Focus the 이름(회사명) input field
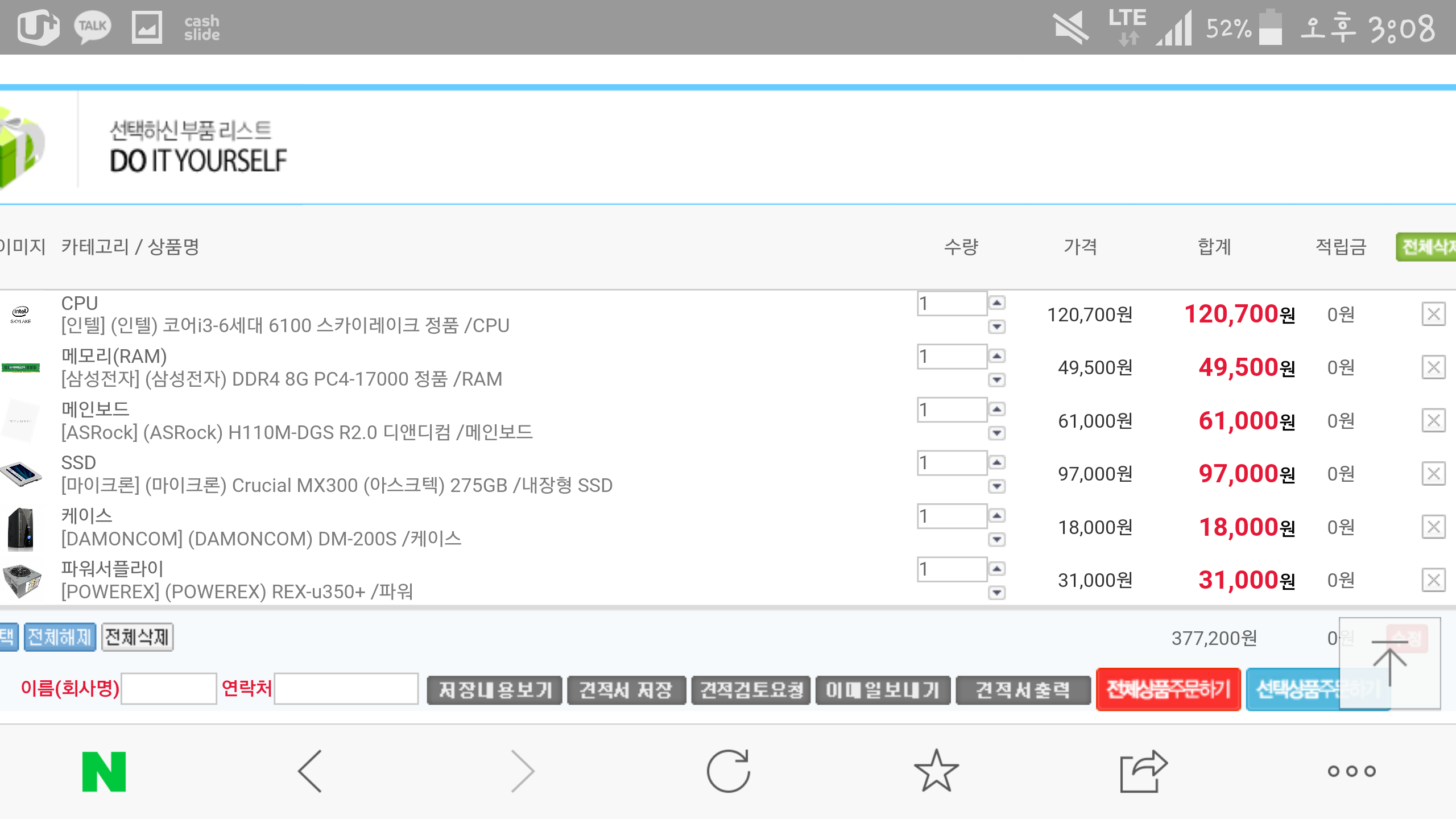 tap(169, 689)
